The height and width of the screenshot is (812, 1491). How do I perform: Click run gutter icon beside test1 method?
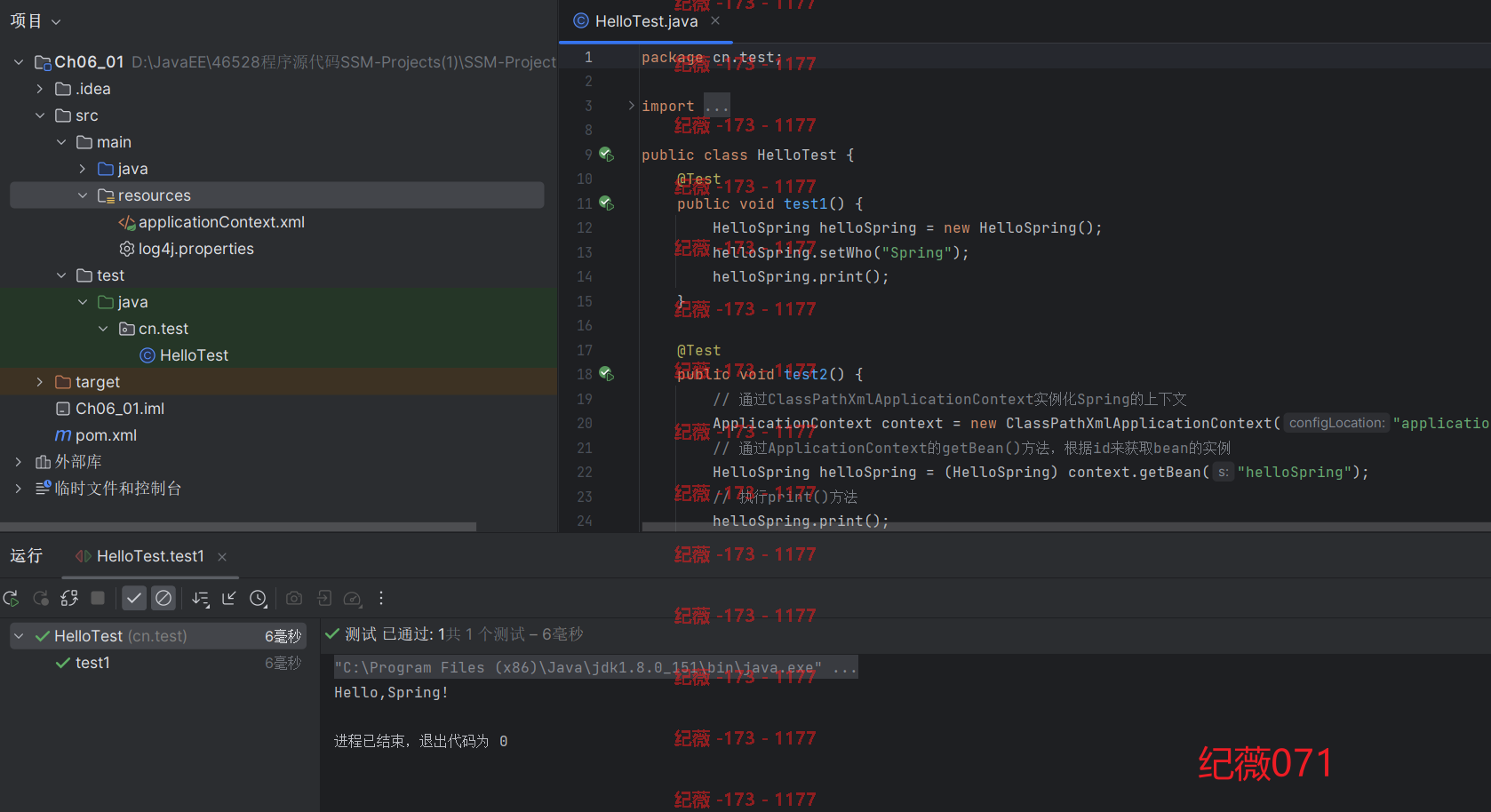coord(606,203)
